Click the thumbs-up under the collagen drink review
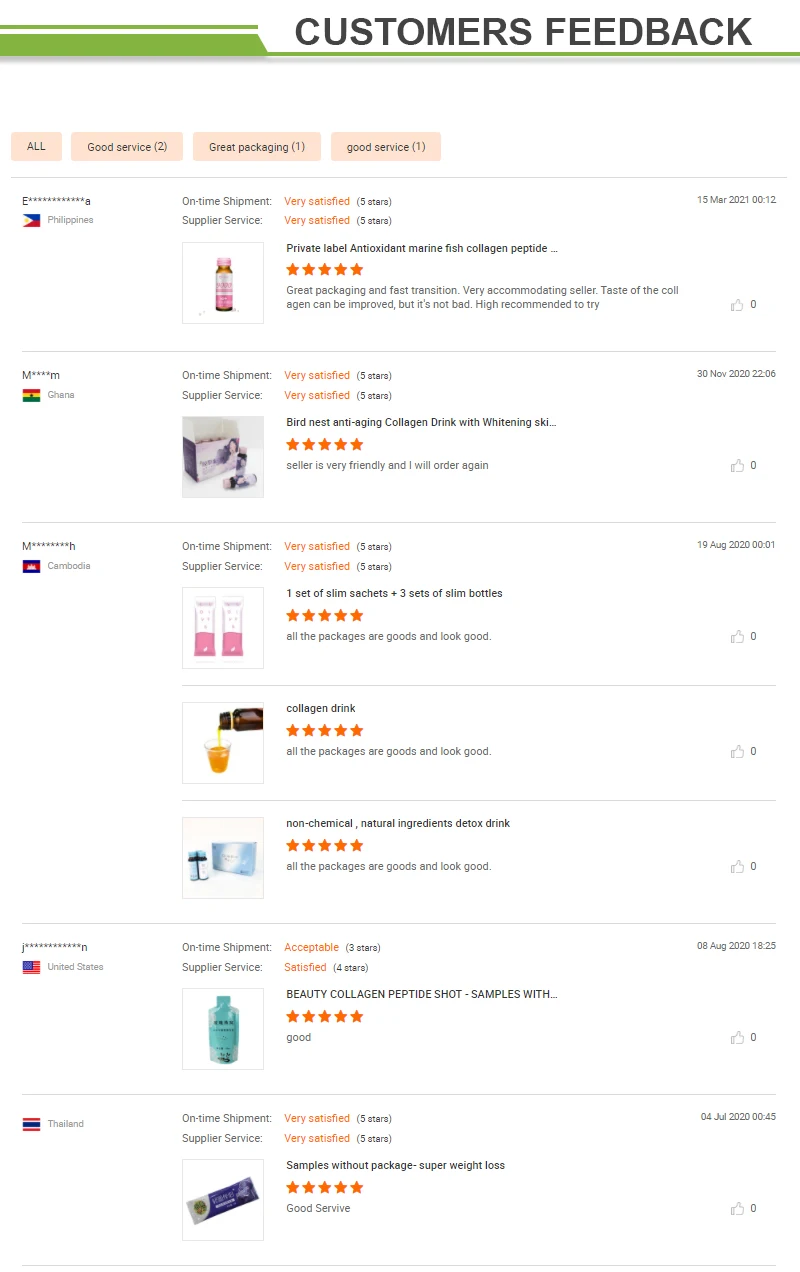 (737, 751)
